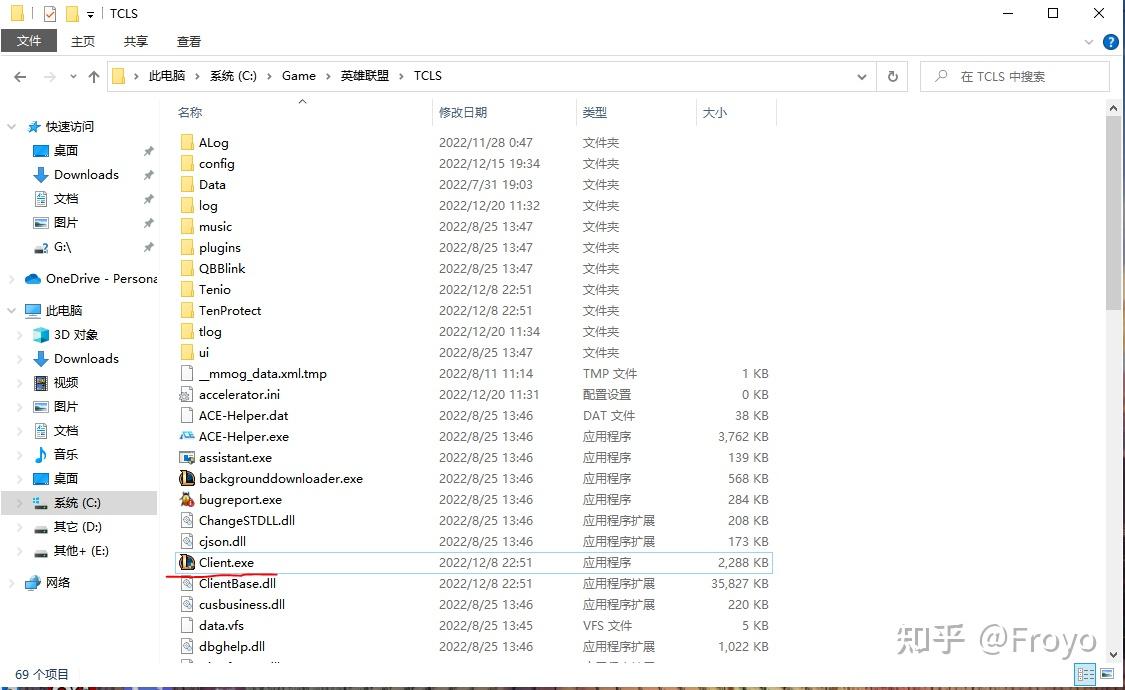
Task: Create a new folder using the toolbar icon
Action: pyautogui.click(x=72, y=13)
